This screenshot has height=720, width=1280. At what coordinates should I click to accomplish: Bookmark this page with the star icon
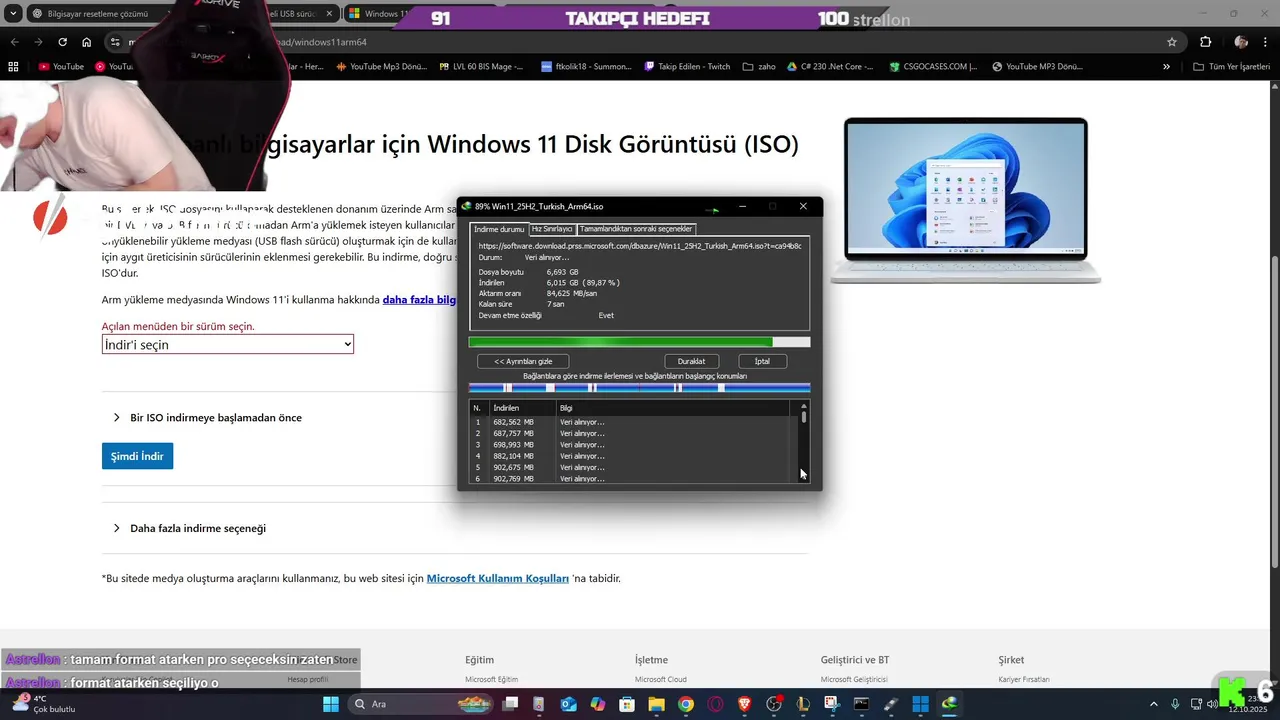click(x=1172, y=42)
